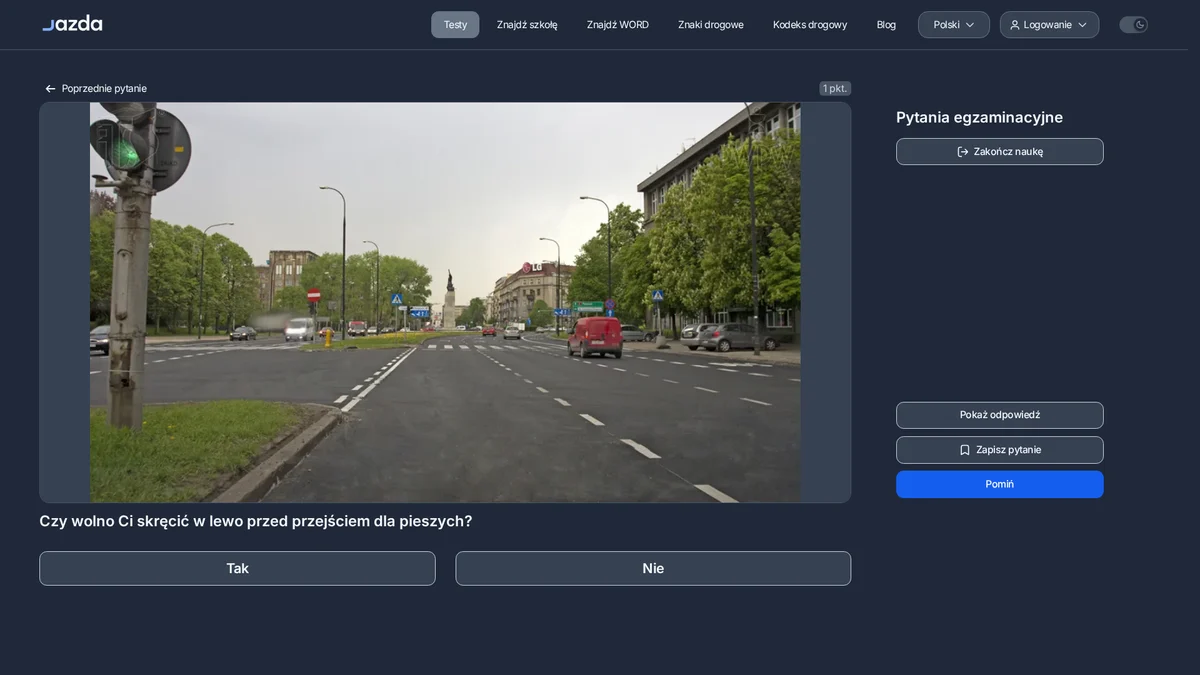Answer Nie to the question

[x=653, y=568]
